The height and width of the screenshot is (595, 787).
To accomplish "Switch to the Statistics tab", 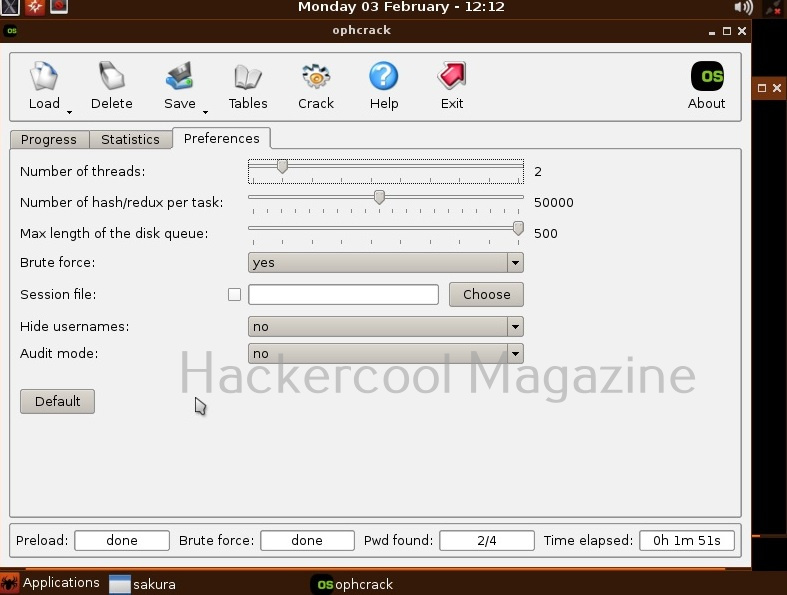I will coord(130,139).
